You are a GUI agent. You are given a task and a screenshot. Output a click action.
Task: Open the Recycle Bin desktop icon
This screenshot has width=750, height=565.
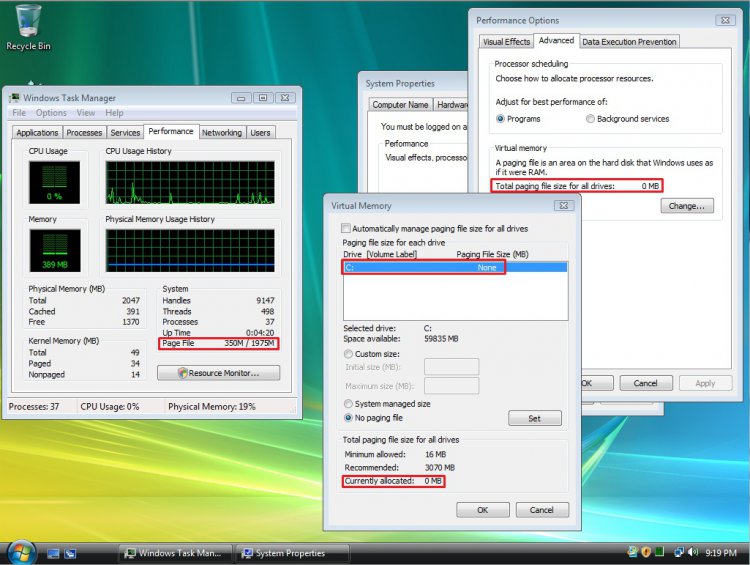click(x=28, y=27)
